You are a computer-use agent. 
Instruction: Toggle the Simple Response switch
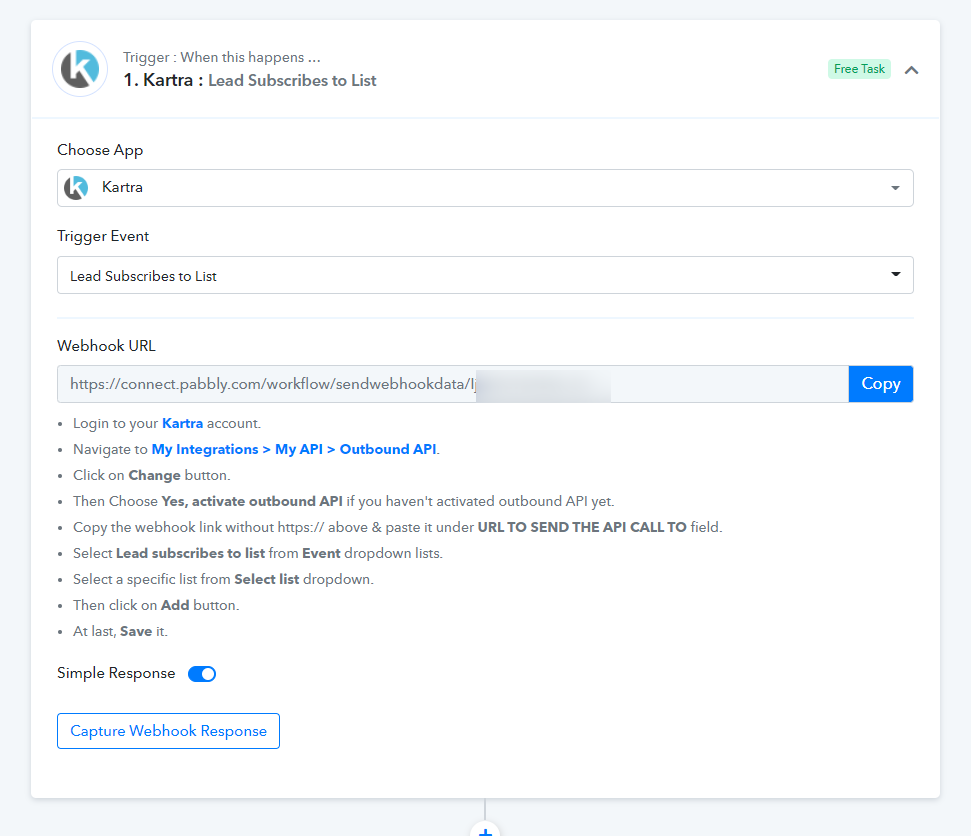tap(202, 674)
